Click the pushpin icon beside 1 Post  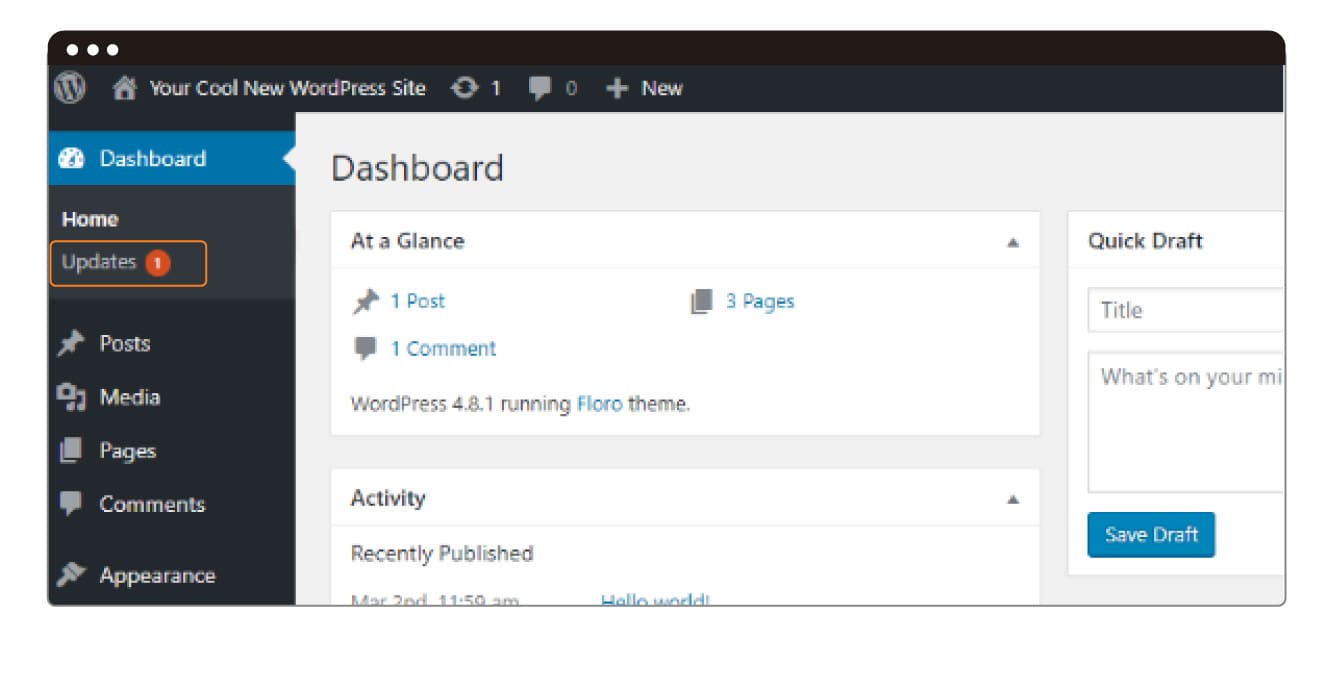pyautogui.click(x=366, y=301)
